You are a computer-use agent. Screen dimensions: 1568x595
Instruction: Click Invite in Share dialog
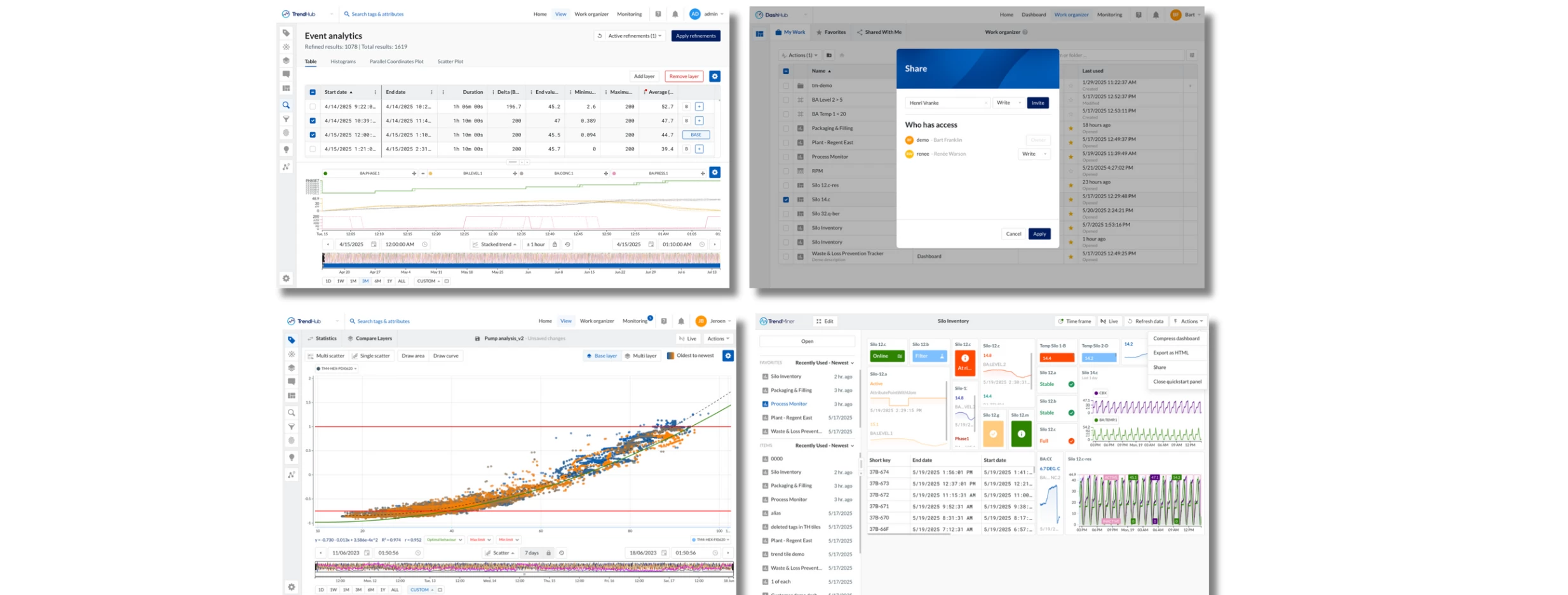pyautogui.click(x=1037, y=103)
